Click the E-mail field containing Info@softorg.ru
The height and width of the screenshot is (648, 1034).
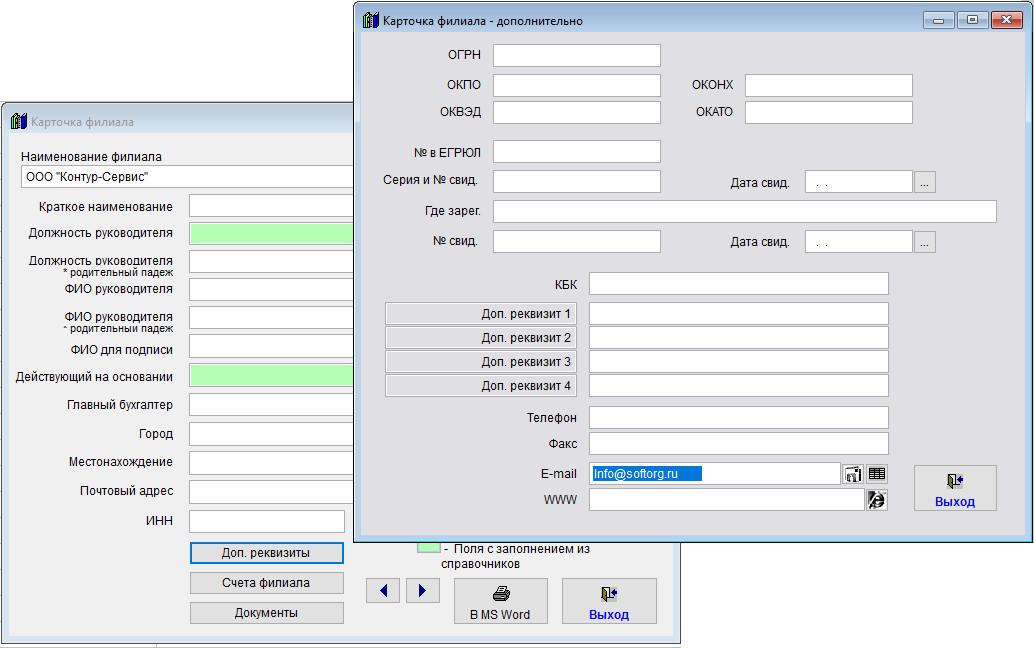(x=715, y=474)
